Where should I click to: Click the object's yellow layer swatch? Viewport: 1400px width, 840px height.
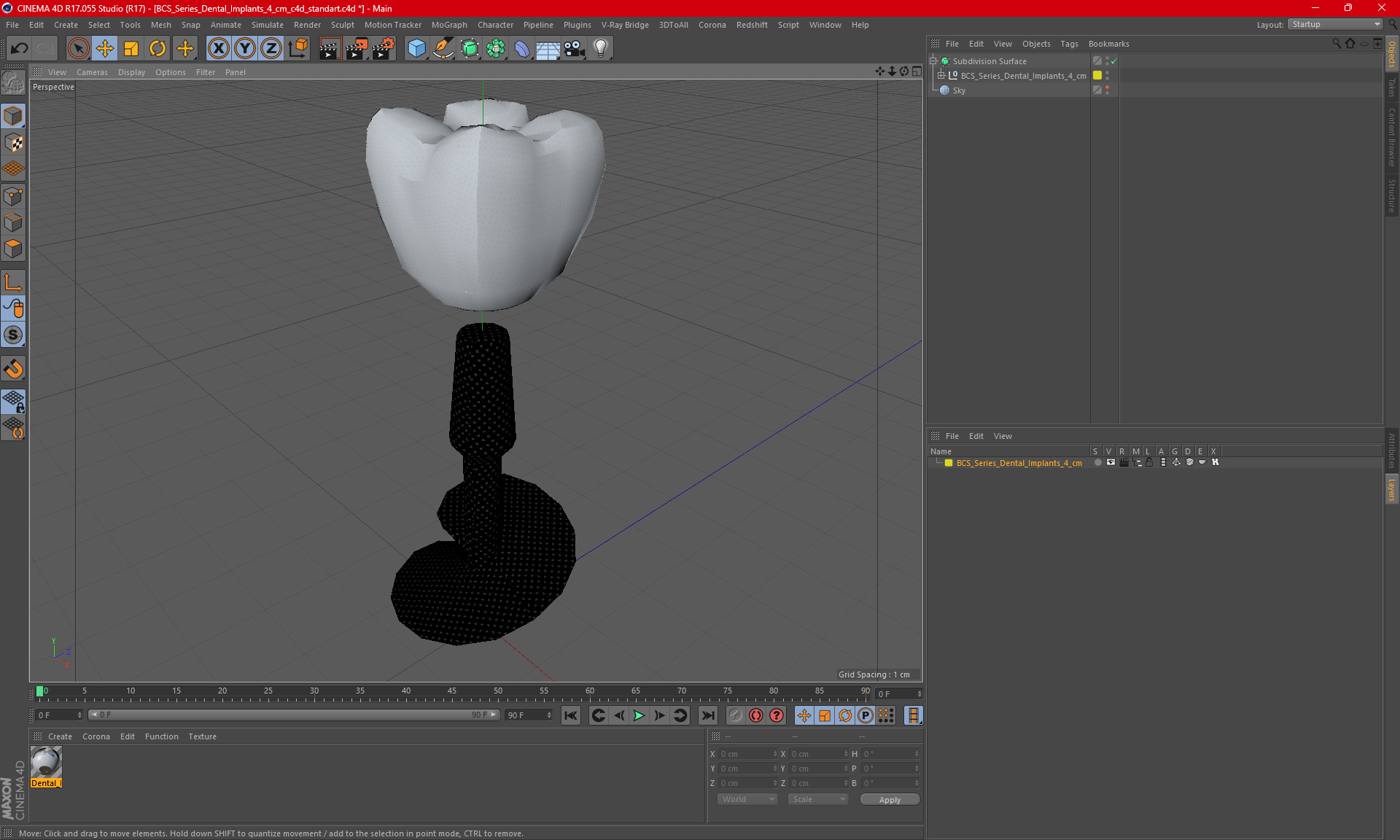pos(1097,75)
